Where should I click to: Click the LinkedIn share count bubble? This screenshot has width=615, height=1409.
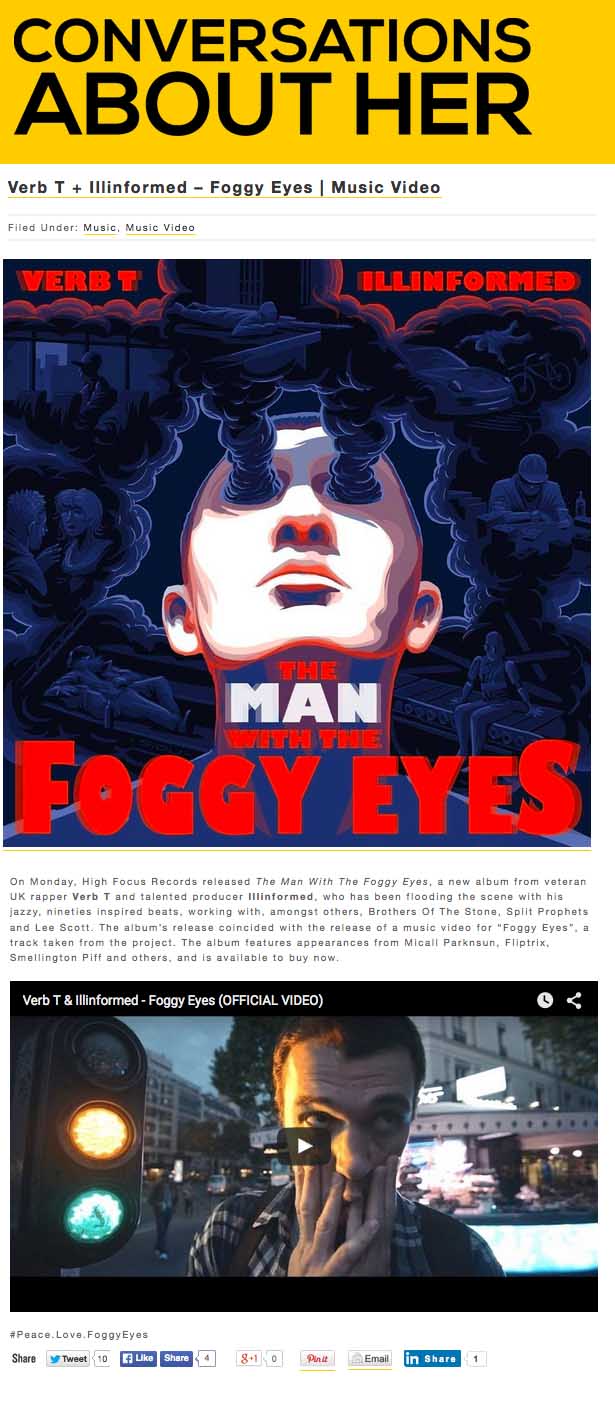tap(476, 1359)
